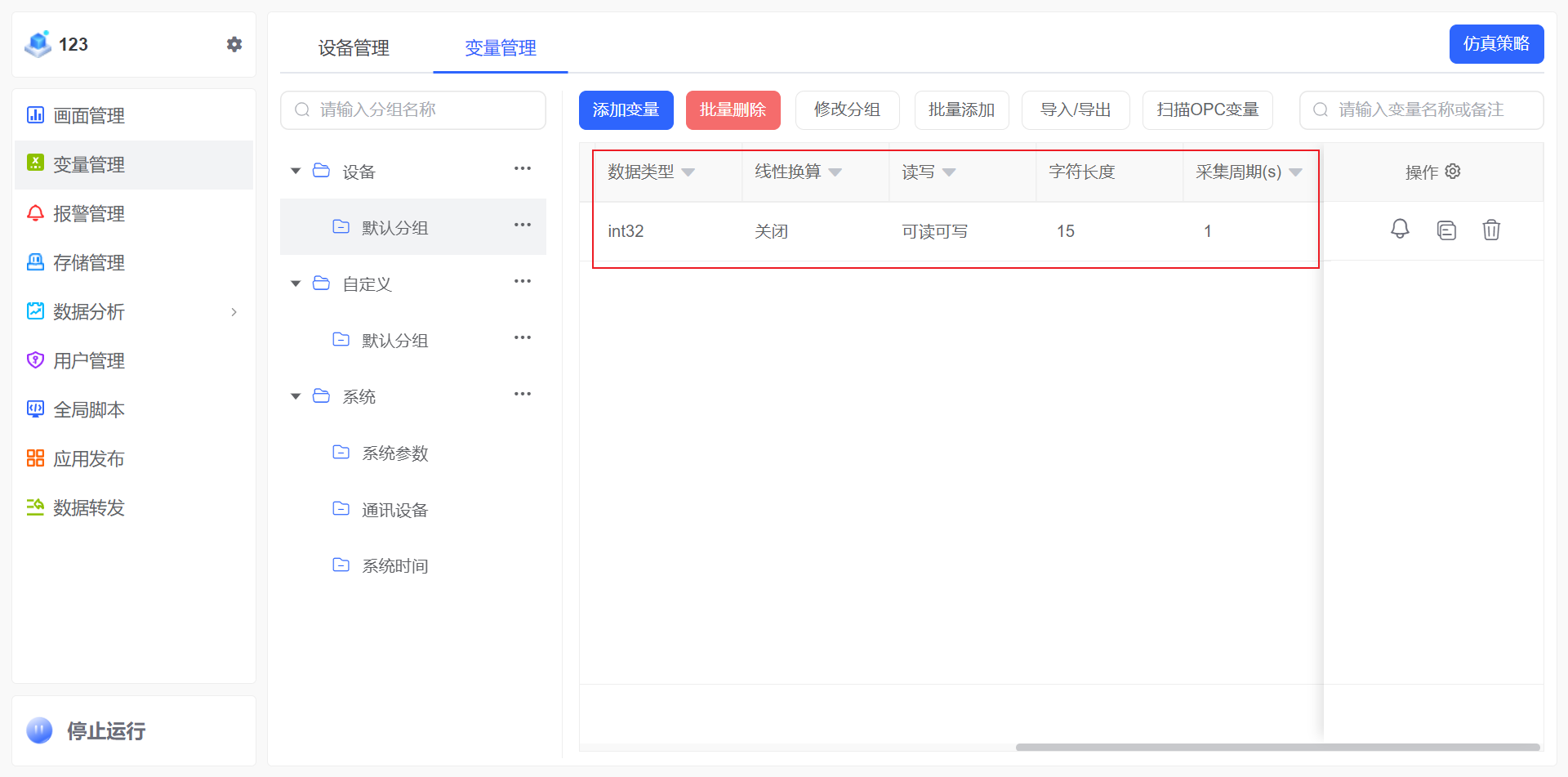Click the 添加变量 button

click(626, 110)
